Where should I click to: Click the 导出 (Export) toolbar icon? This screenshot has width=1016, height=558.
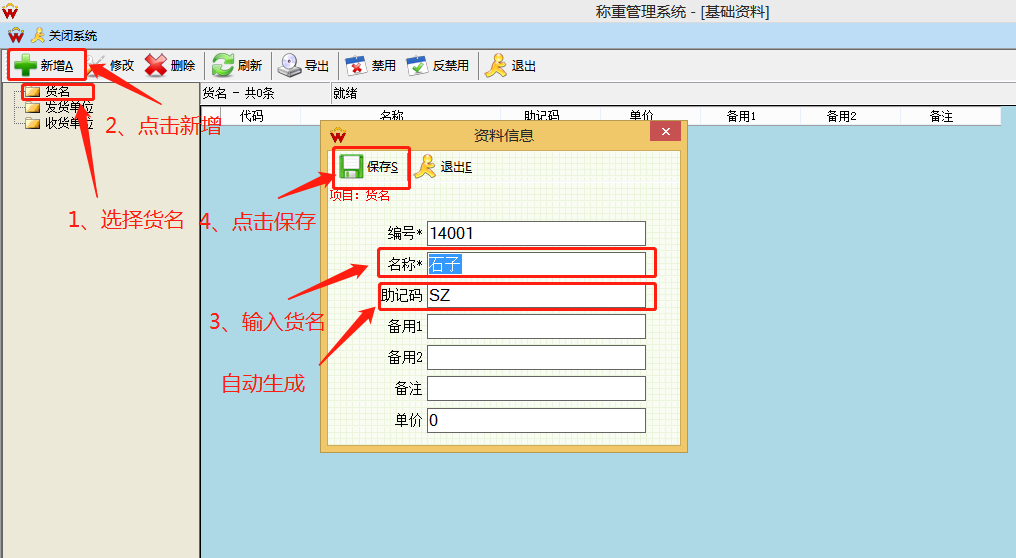tap(290, 66)
